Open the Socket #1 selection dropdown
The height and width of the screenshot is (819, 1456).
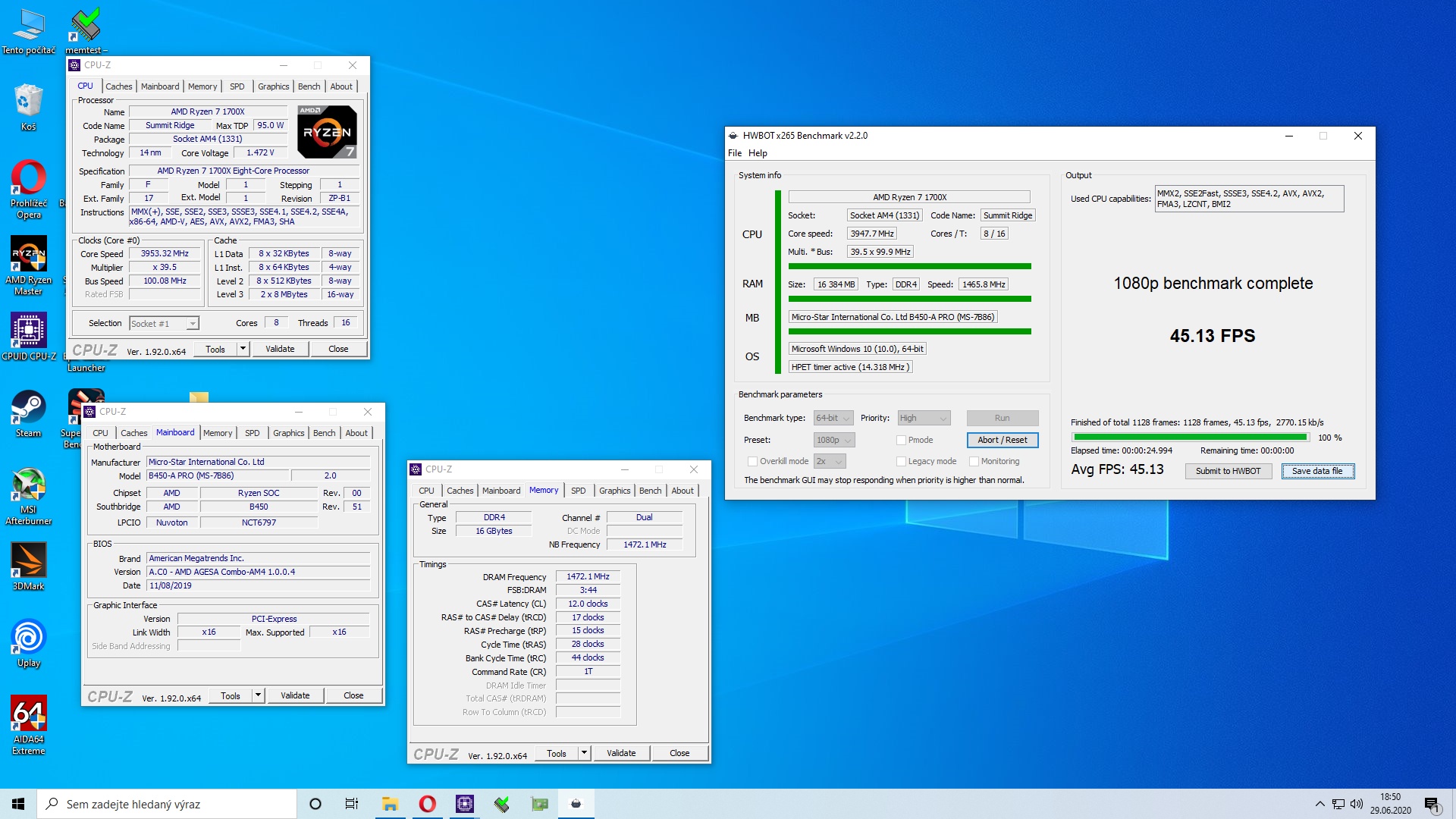pos(164,324)
